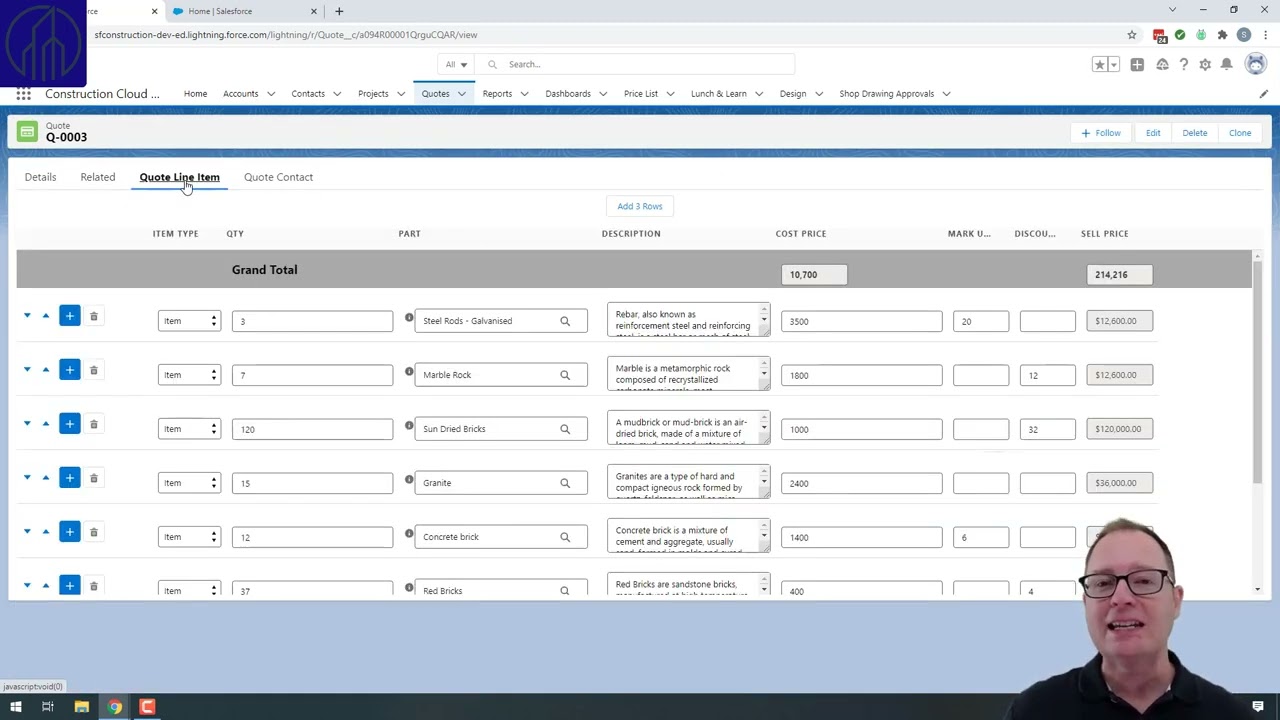Click the Qty field showing 120
Image resolution: width=1280 pixels, height=720 pixels.
[x=312, y=429]
